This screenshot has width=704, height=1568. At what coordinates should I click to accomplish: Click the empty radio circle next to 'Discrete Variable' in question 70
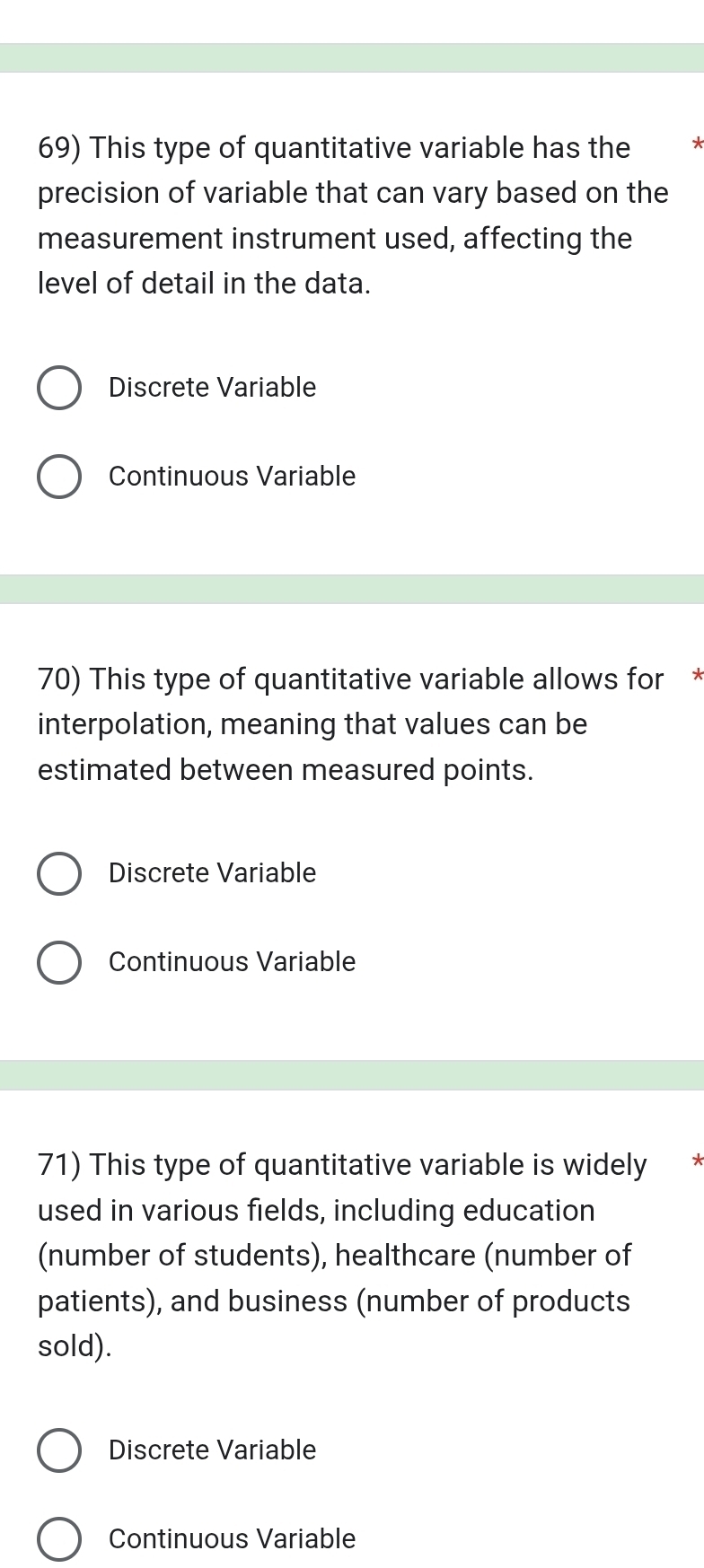[59, 873]
